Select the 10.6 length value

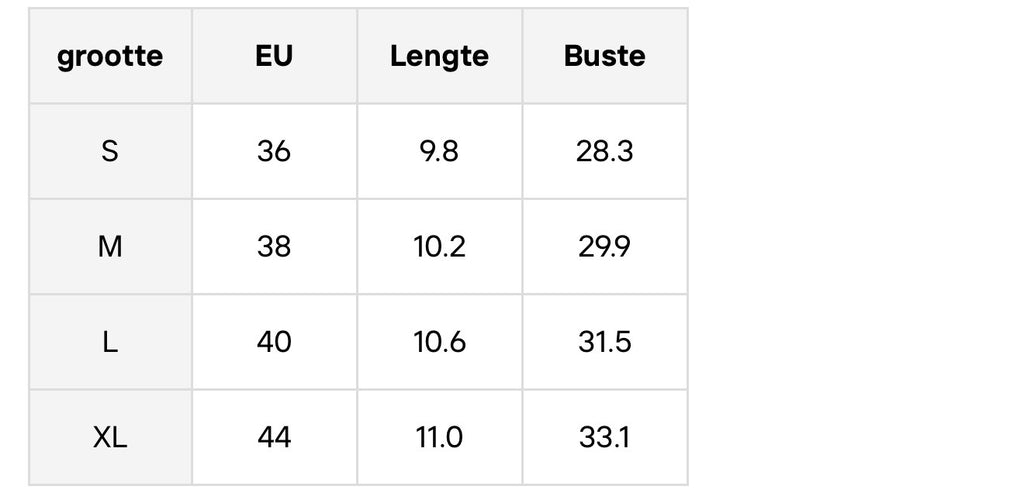(x=439, y=342)
